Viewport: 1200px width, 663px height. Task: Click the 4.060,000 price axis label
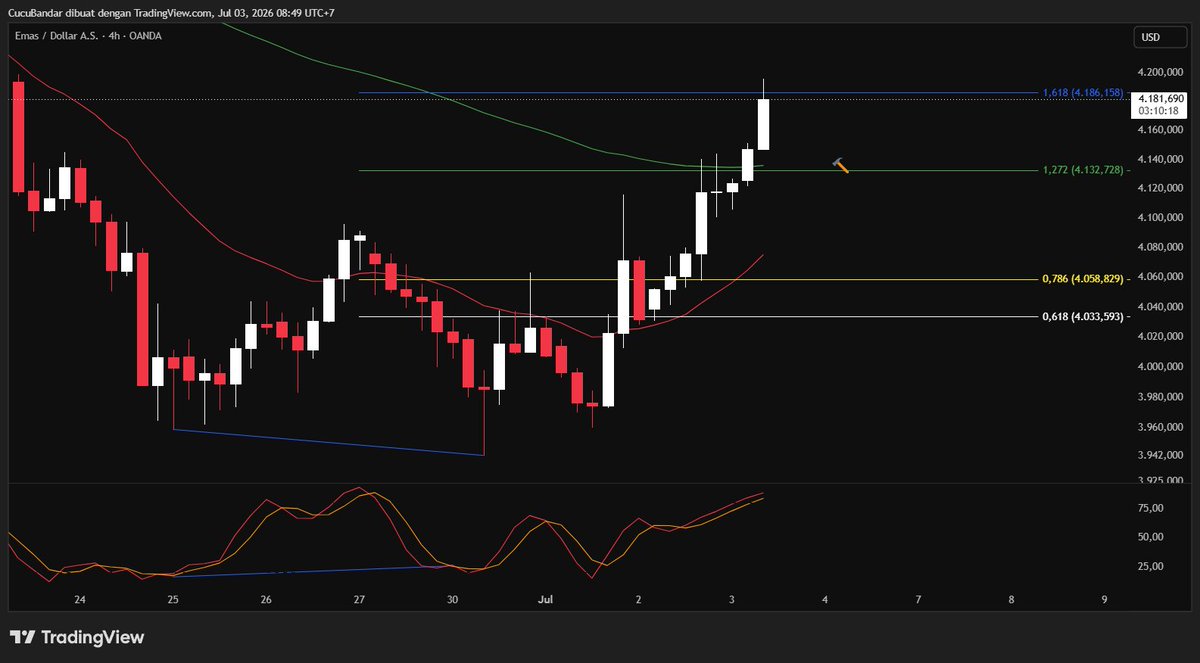(x=1160, y=277)
